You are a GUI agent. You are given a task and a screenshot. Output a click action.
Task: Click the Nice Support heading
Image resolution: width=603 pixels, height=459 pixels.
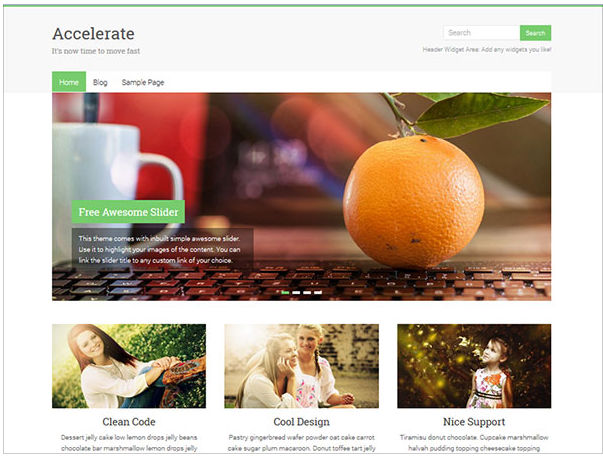click(474, 422)
